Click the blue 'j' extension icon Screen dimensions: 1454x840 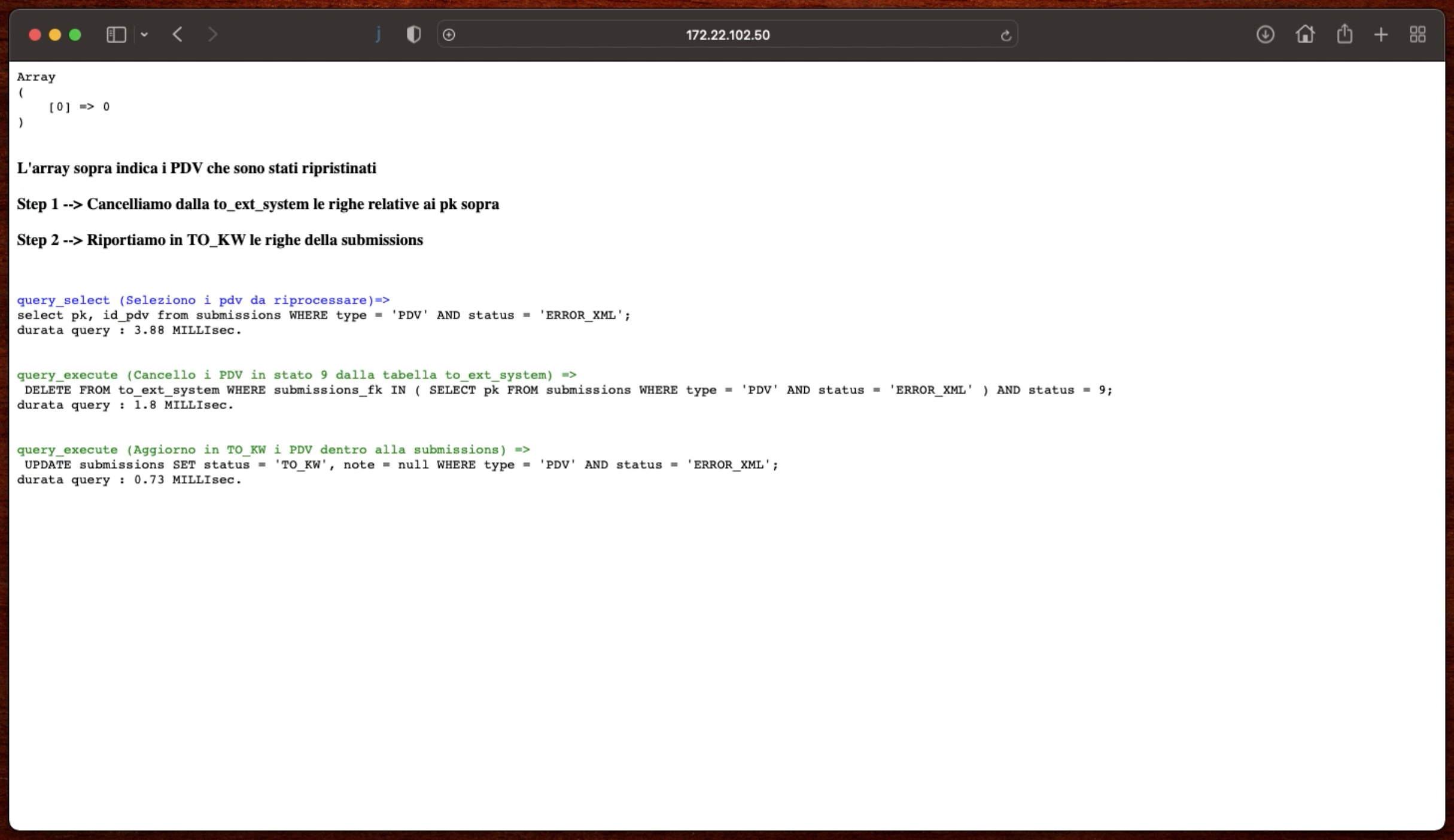click(378, 35)
